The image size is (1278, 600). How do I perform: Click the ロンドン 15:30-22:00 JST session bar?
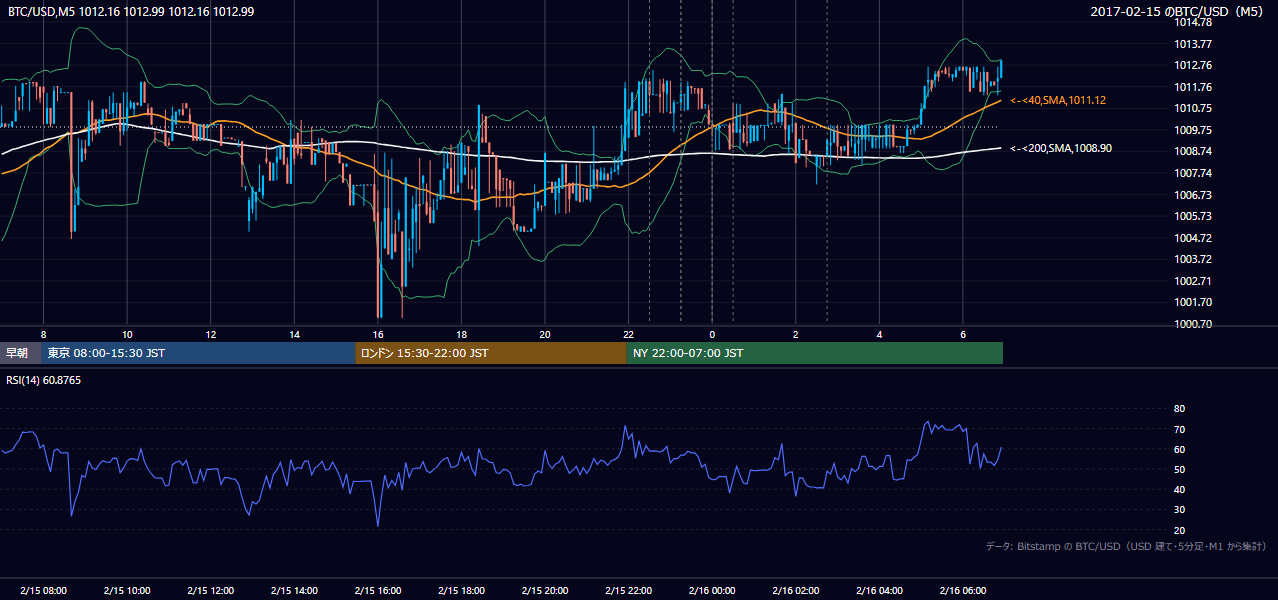coord(491,353)
